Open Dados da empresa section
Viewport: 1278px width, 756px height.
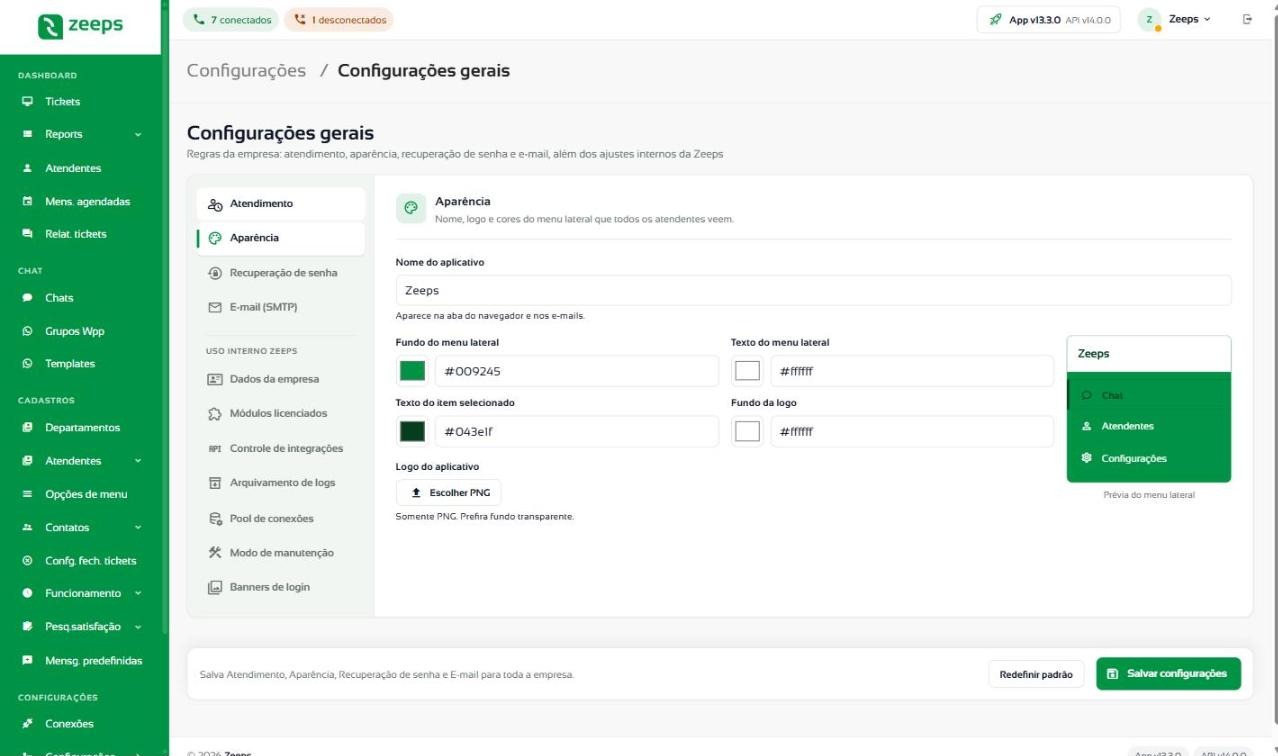281,379
